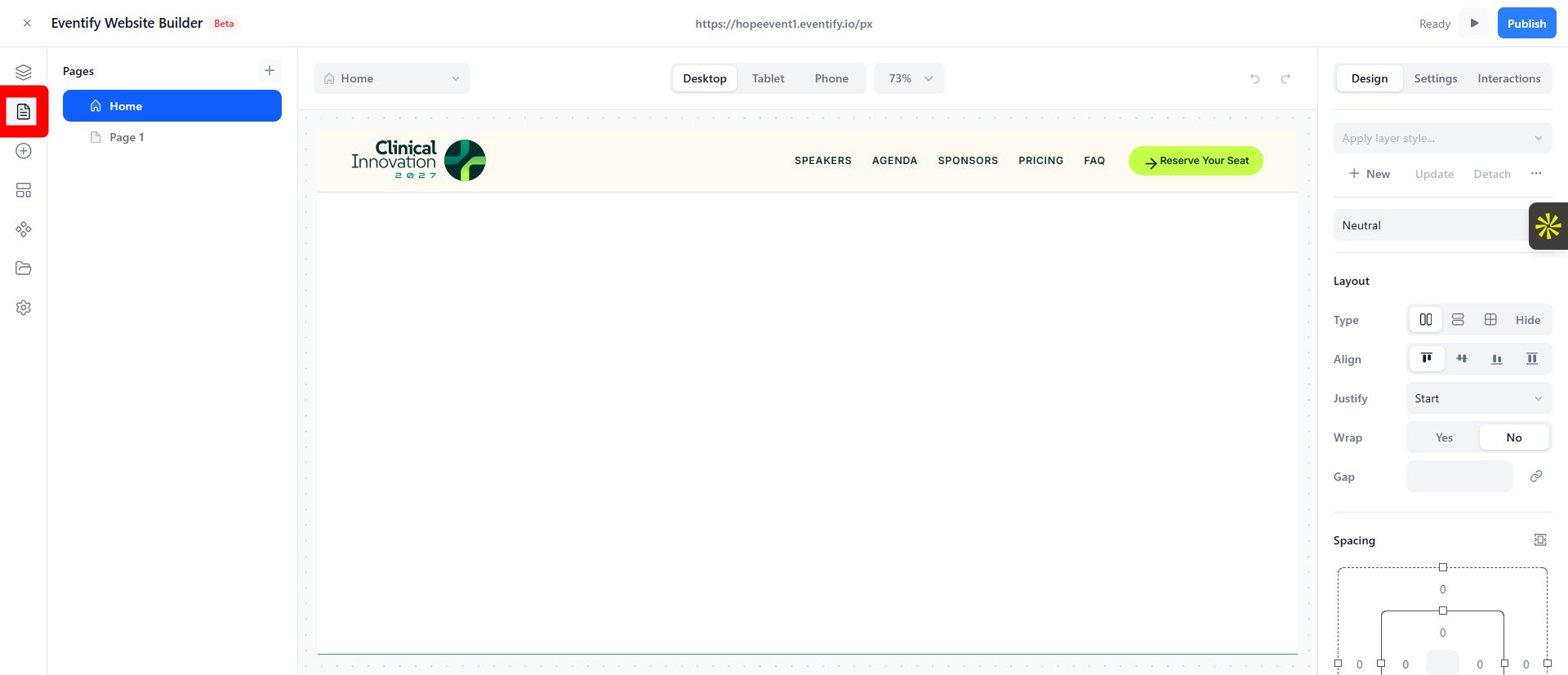Switch to Phone view tab
Image resolution: width=1568 pixels, height=675 pixels.
[831, 78]
